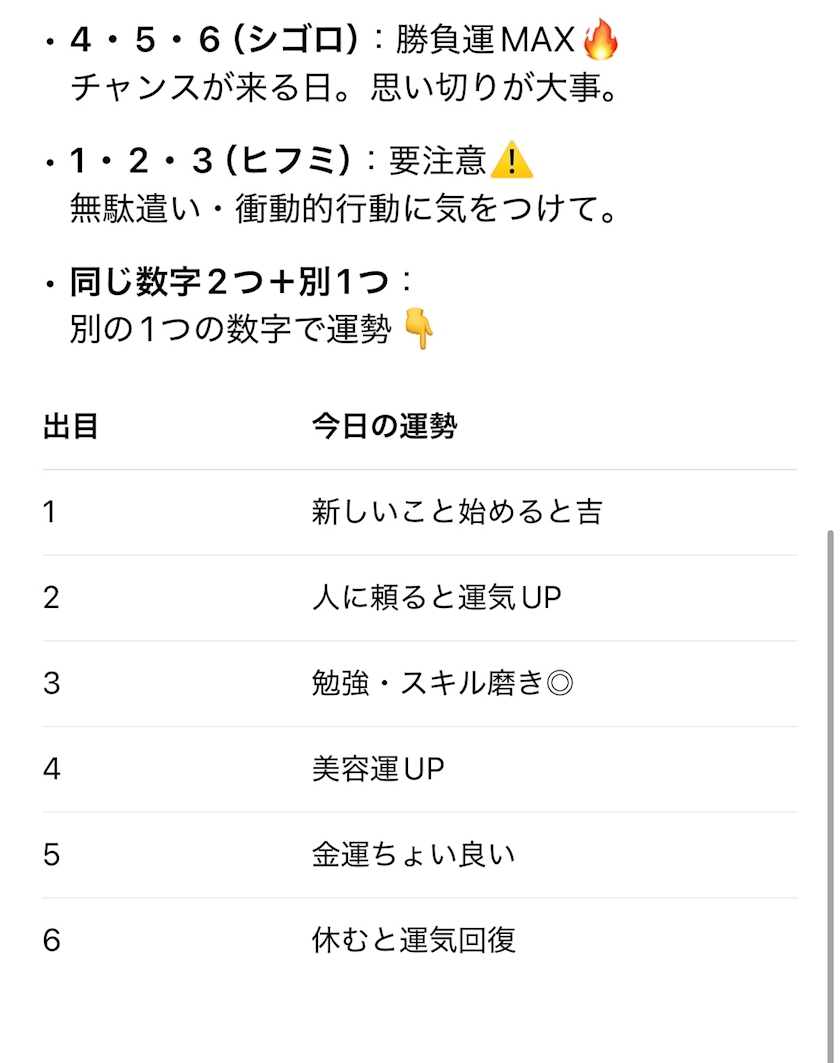Click dice number 6 in the 出目 column
This screenshot has width=840, height=1063.
click(x=52, y=941)
